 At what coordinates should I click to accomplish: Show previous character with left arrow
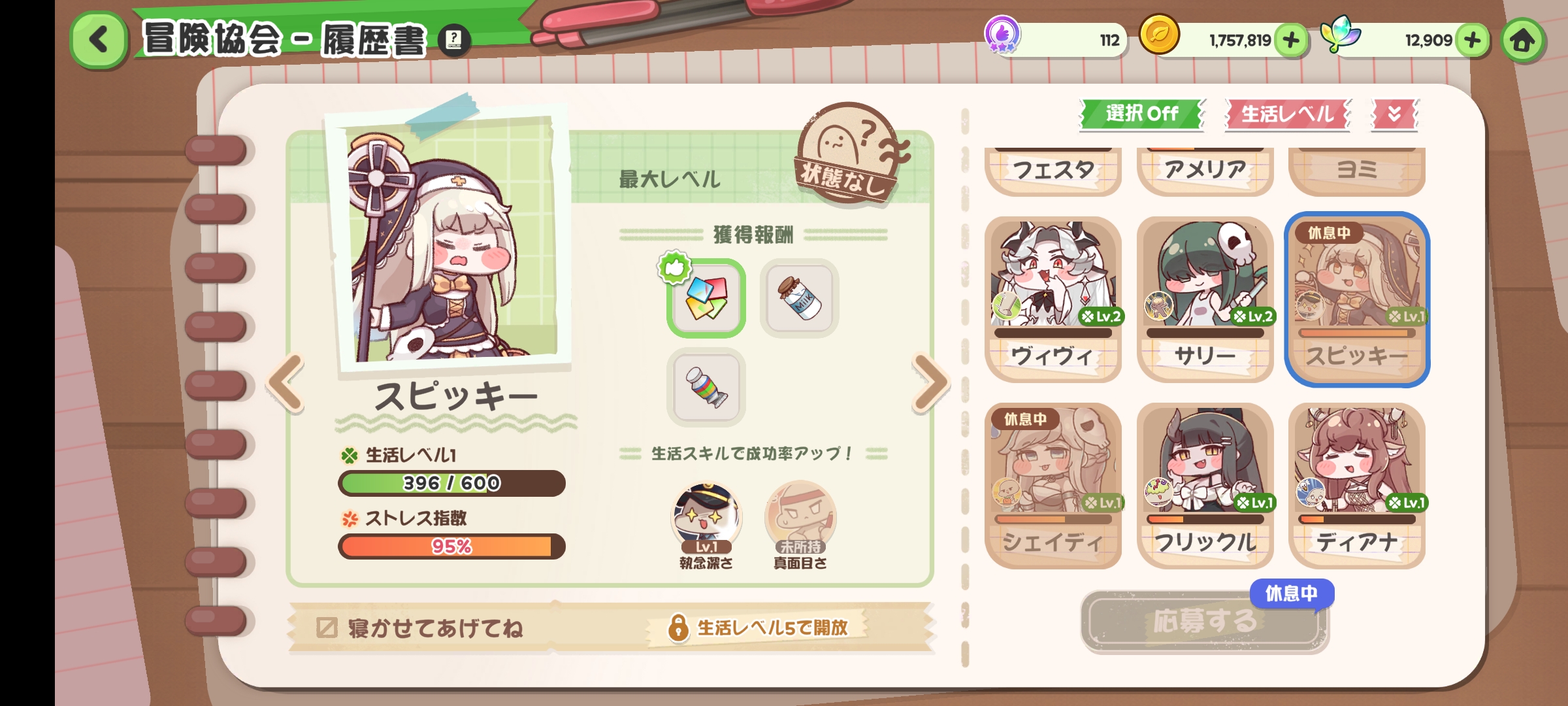(x=286, y=383)
